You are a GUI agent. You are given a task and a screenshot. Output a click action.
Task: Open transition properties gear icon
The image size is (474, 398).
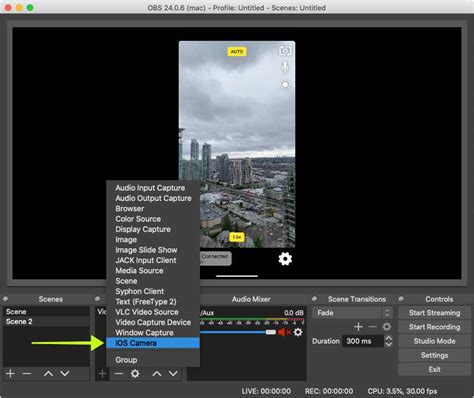pos(387,327)
